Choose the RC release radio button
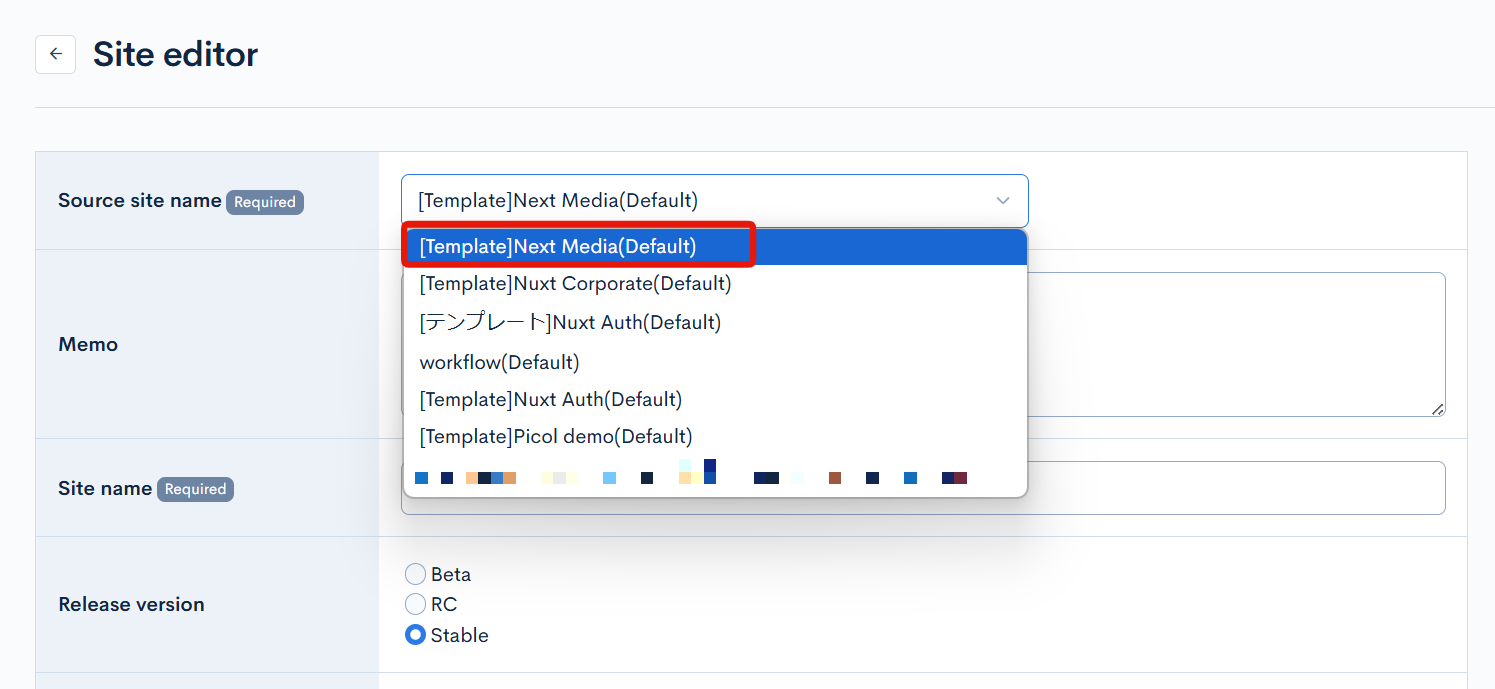The height and width of the screenshot is (689, 1495). (415, 604)
